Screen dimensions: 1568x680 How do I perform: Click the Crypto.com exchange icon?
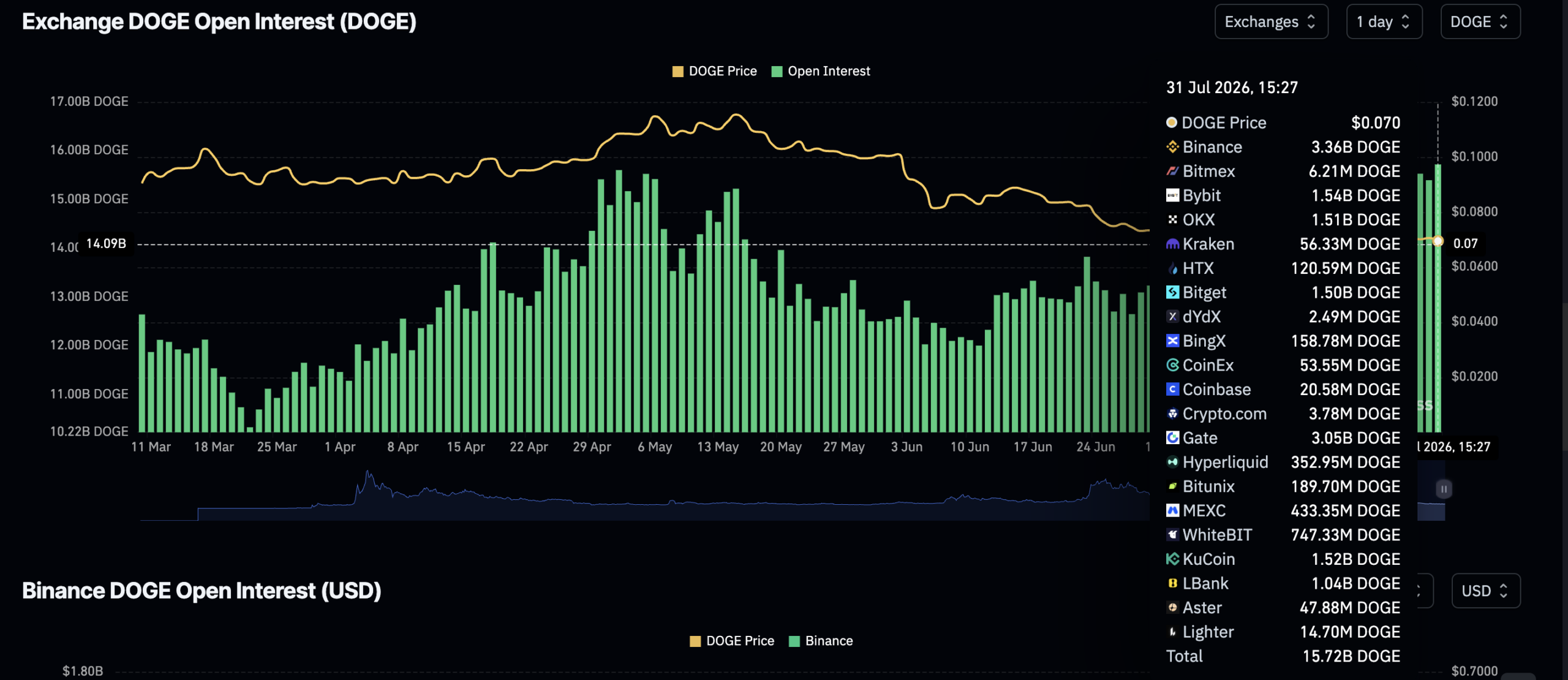(1172, 414)
